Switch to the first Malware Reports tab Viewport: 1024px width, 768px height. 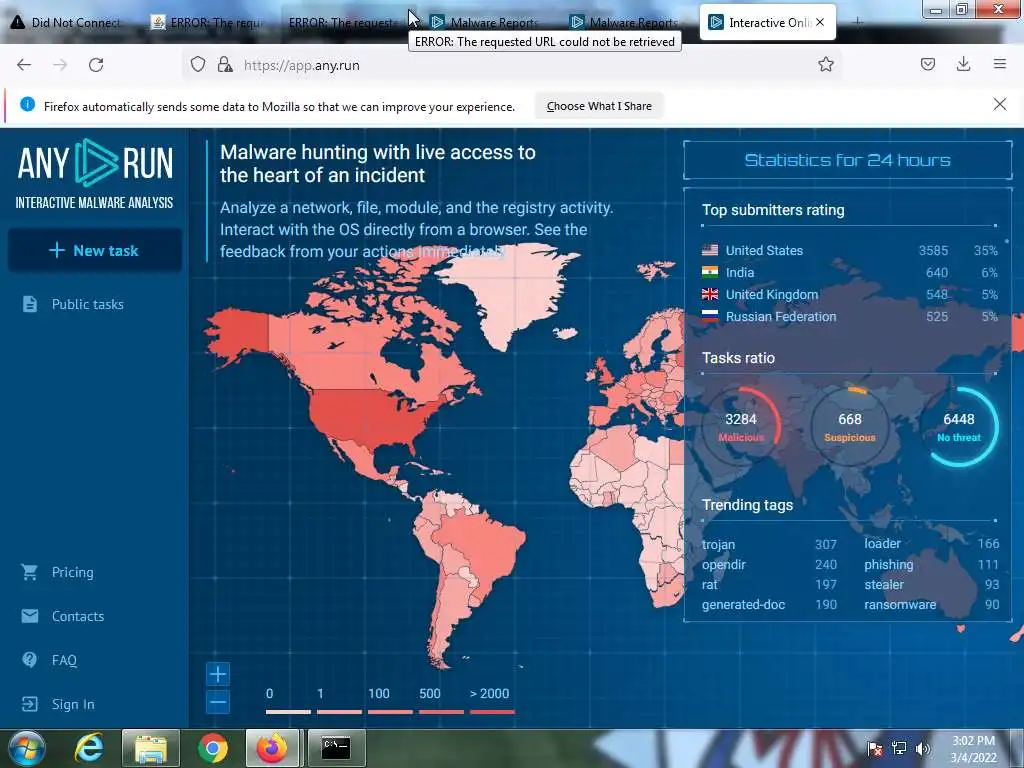tap(486, 22)
